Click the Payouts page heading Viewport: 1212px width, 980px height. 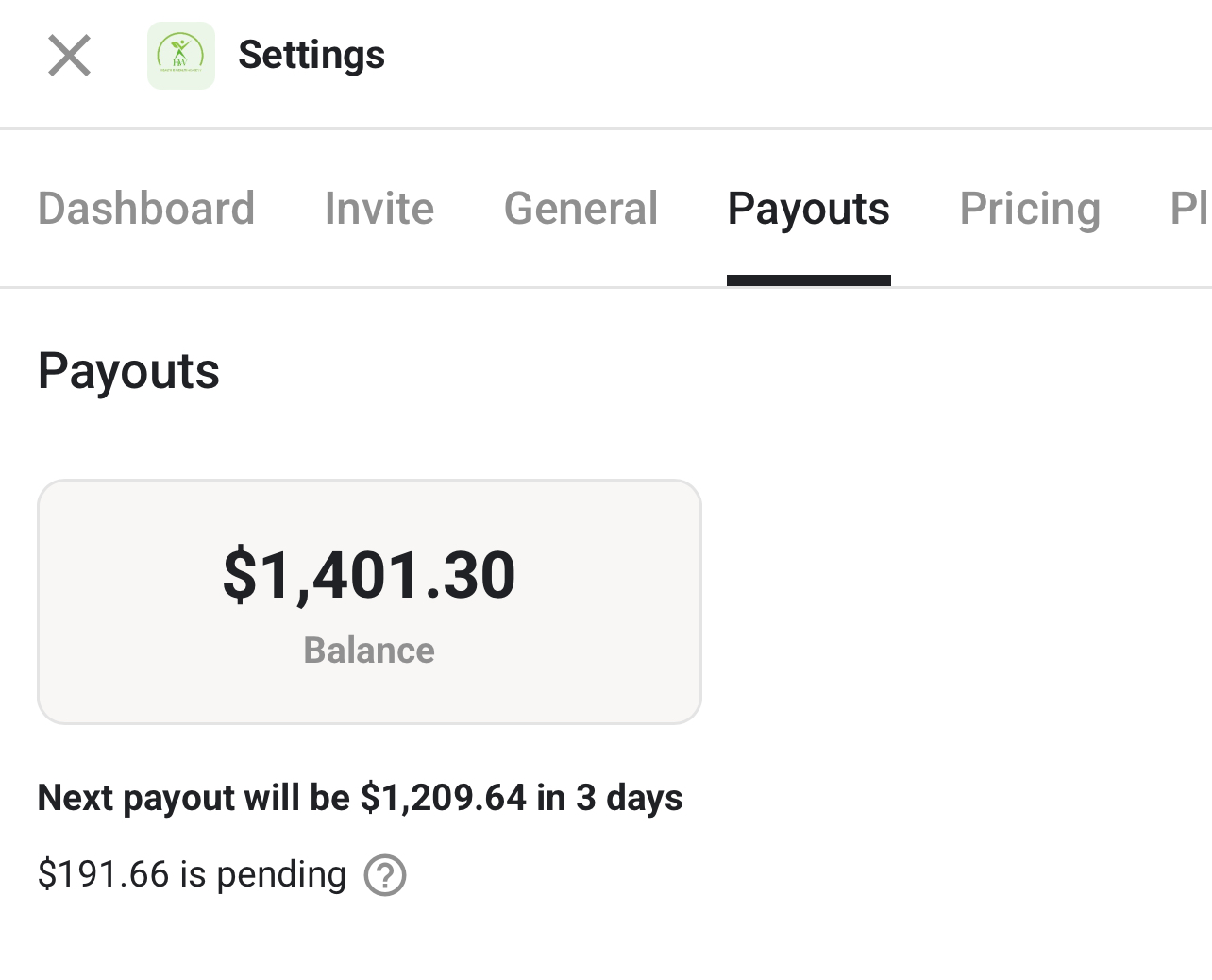tap(128, 372)
